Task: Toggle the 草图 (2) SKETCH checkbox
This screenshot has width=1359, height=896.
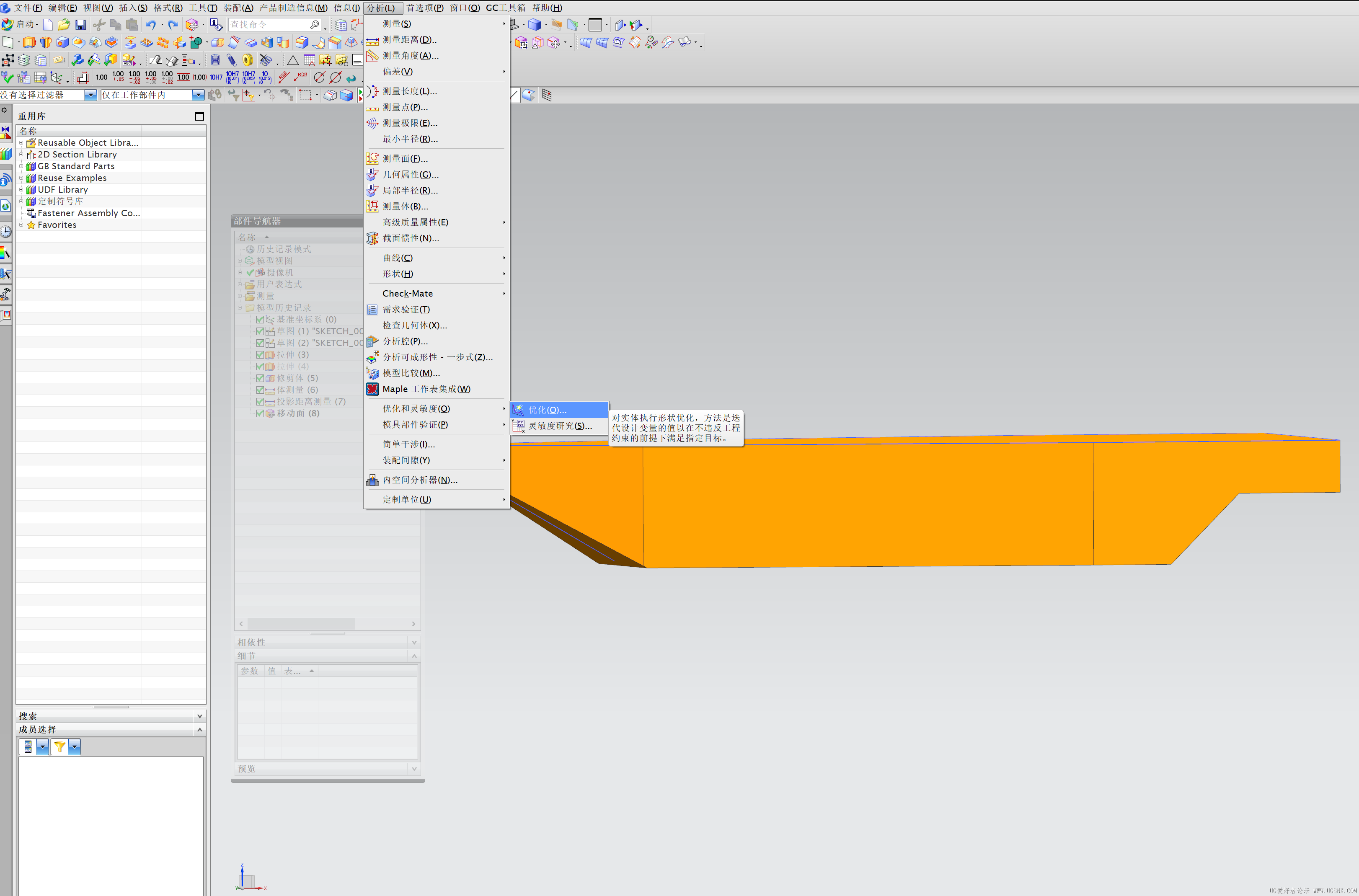Action: [260, 343]
